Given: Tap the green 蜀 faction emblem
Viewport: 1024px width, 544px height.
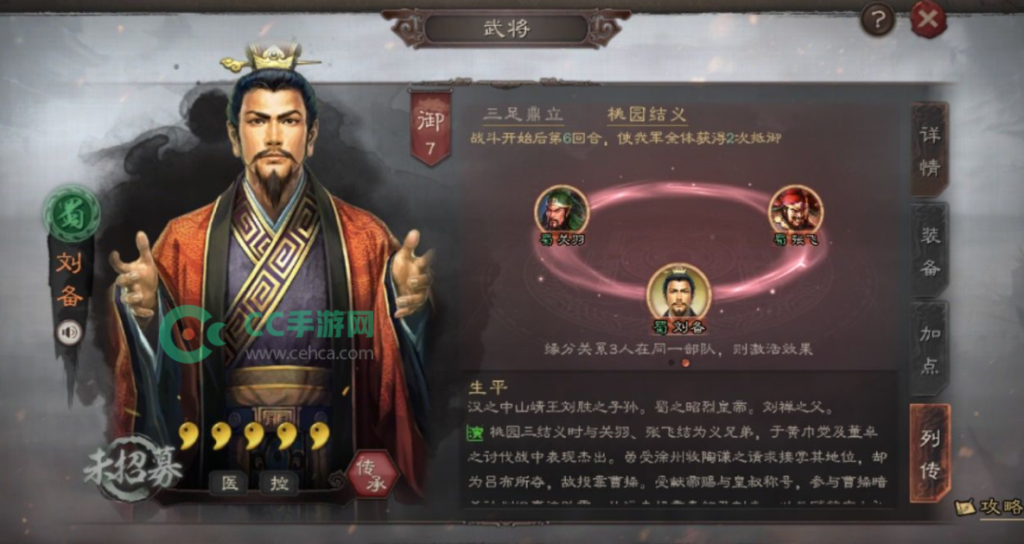Looking at the screenshot, I should coord(72,214).
